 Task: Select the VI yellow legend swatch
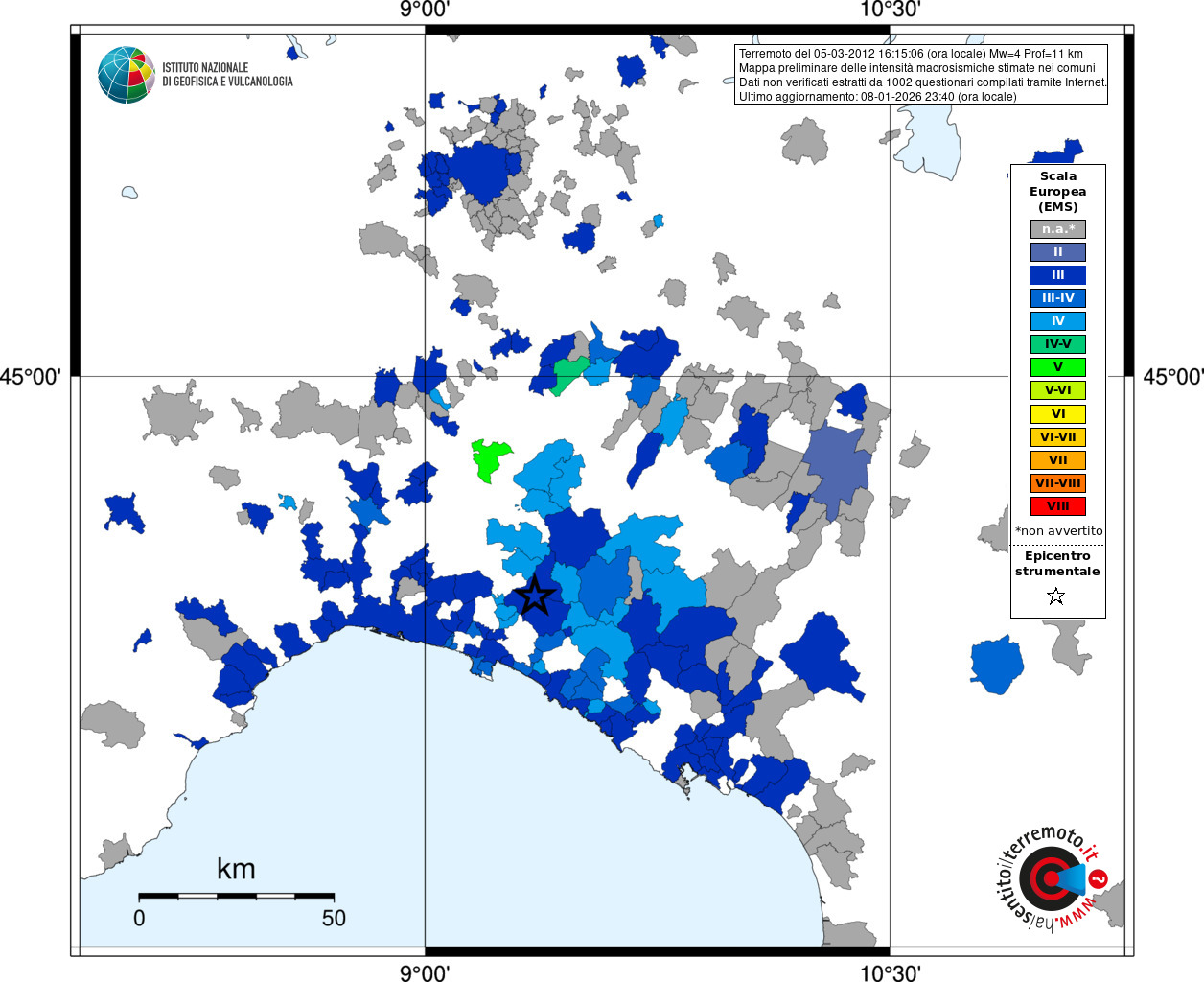(1058, 414)
